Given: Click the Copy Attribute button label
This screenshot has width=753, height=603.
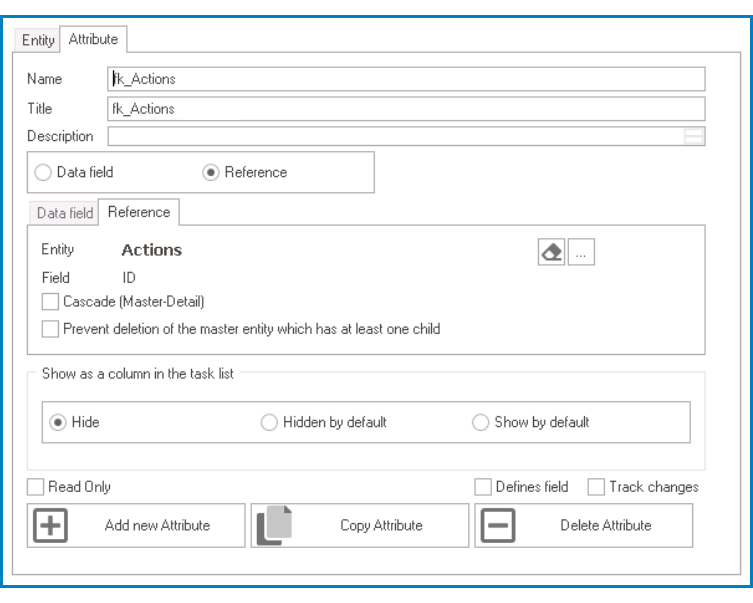Looking at the screenshot, I should (x=381, y=525).
